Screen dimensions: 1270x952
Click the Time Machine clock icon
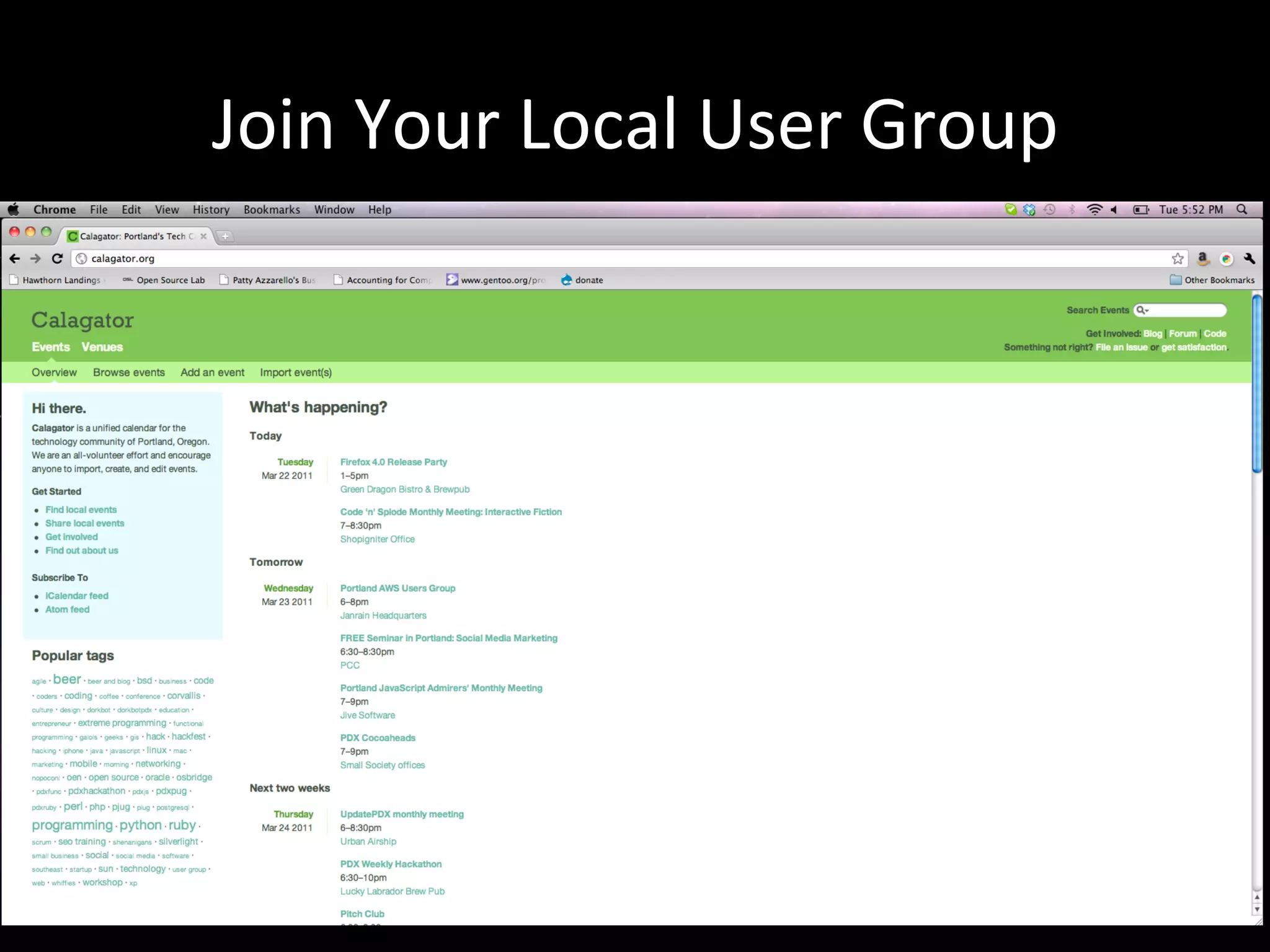1049,209
